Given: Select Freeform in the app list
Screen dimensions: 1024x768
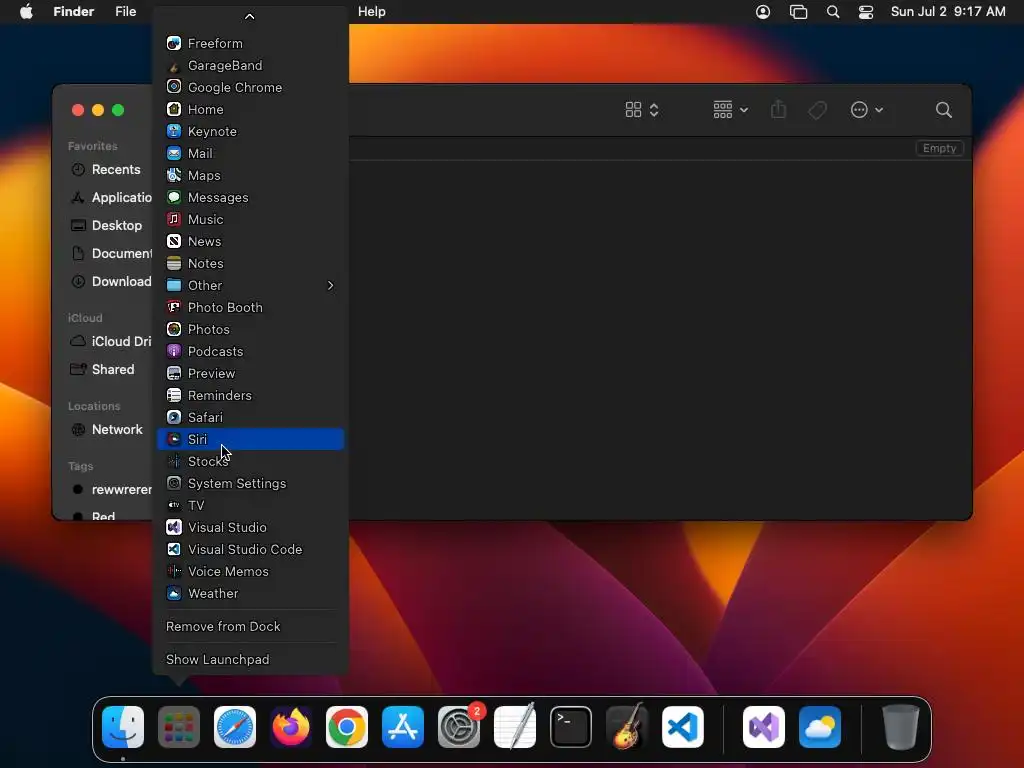Looking at the screenshot, I should [251, 43].
